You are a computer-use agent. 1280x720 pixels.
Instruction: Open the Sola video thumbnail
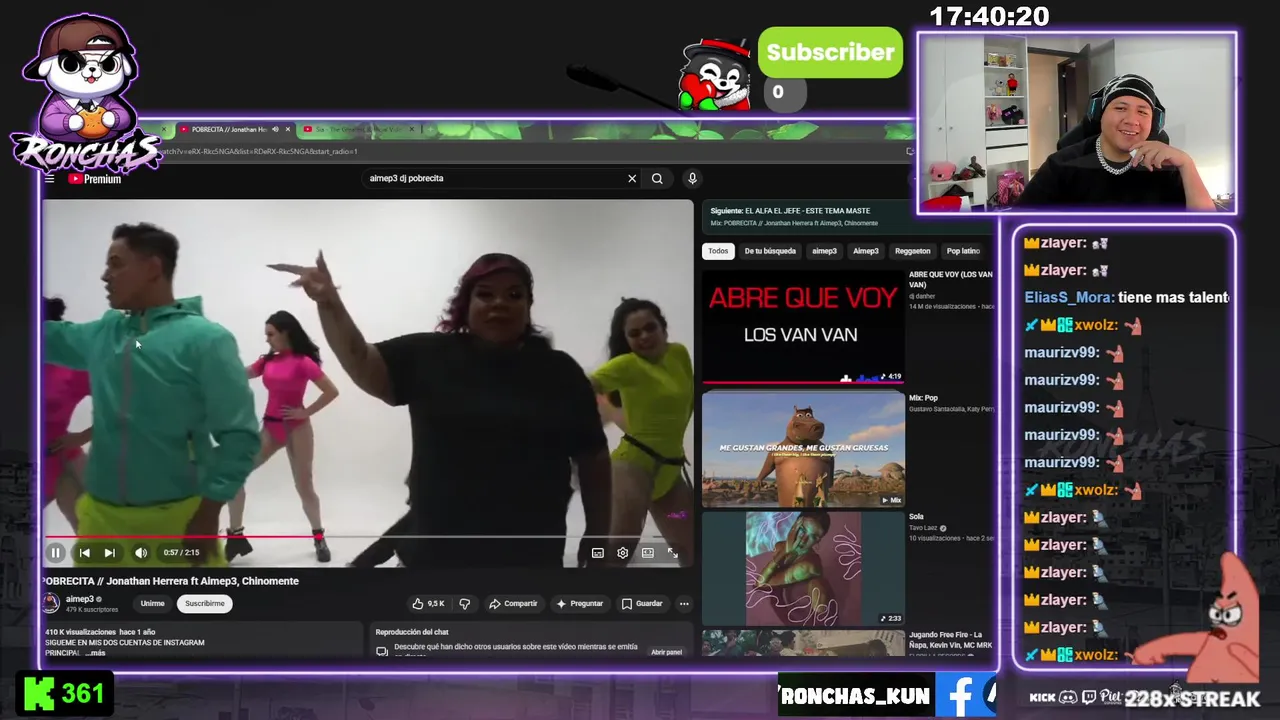tap(803, 569)
